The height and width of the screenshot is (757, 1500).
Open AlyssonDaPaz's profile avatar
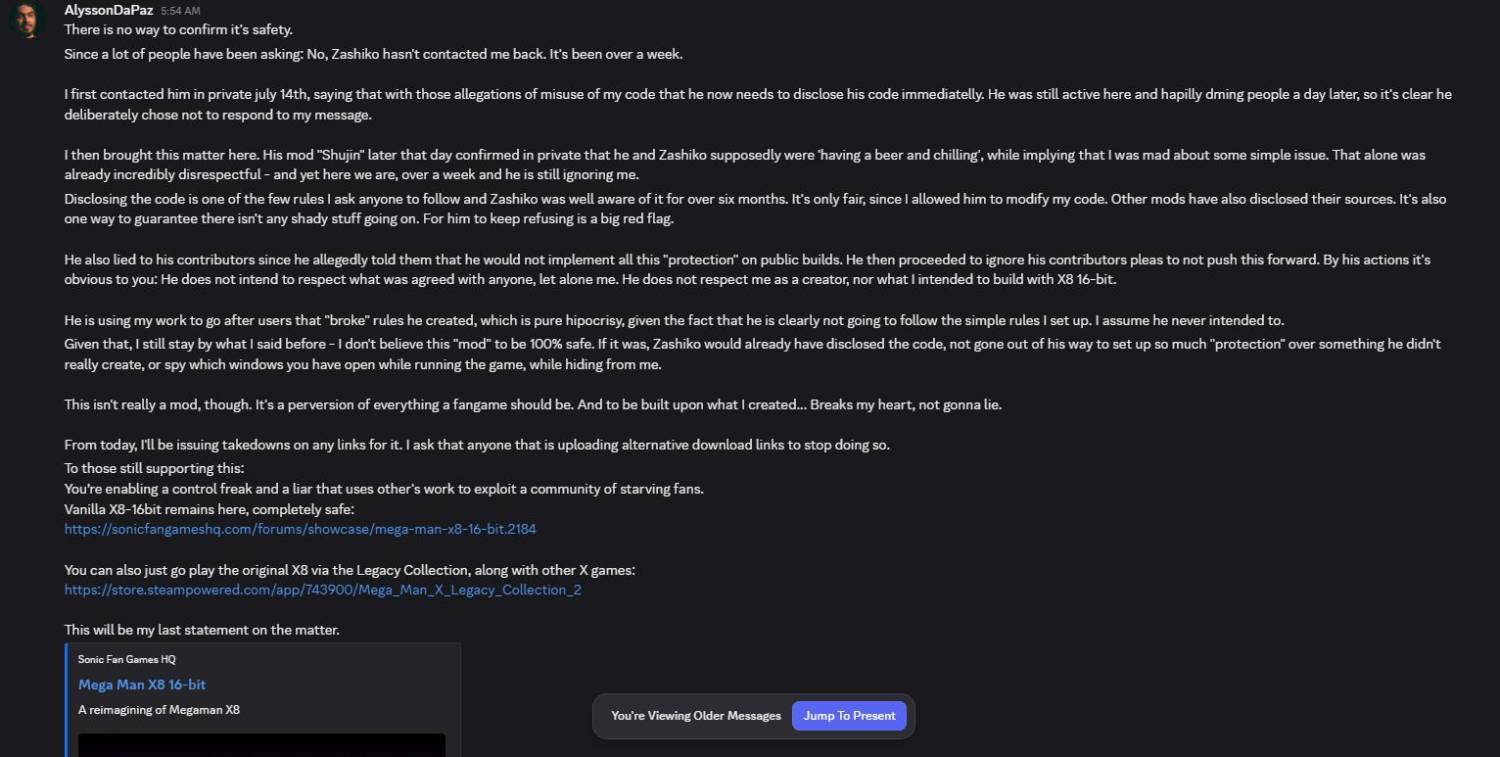pyautogui.click(x=26, y=20)
